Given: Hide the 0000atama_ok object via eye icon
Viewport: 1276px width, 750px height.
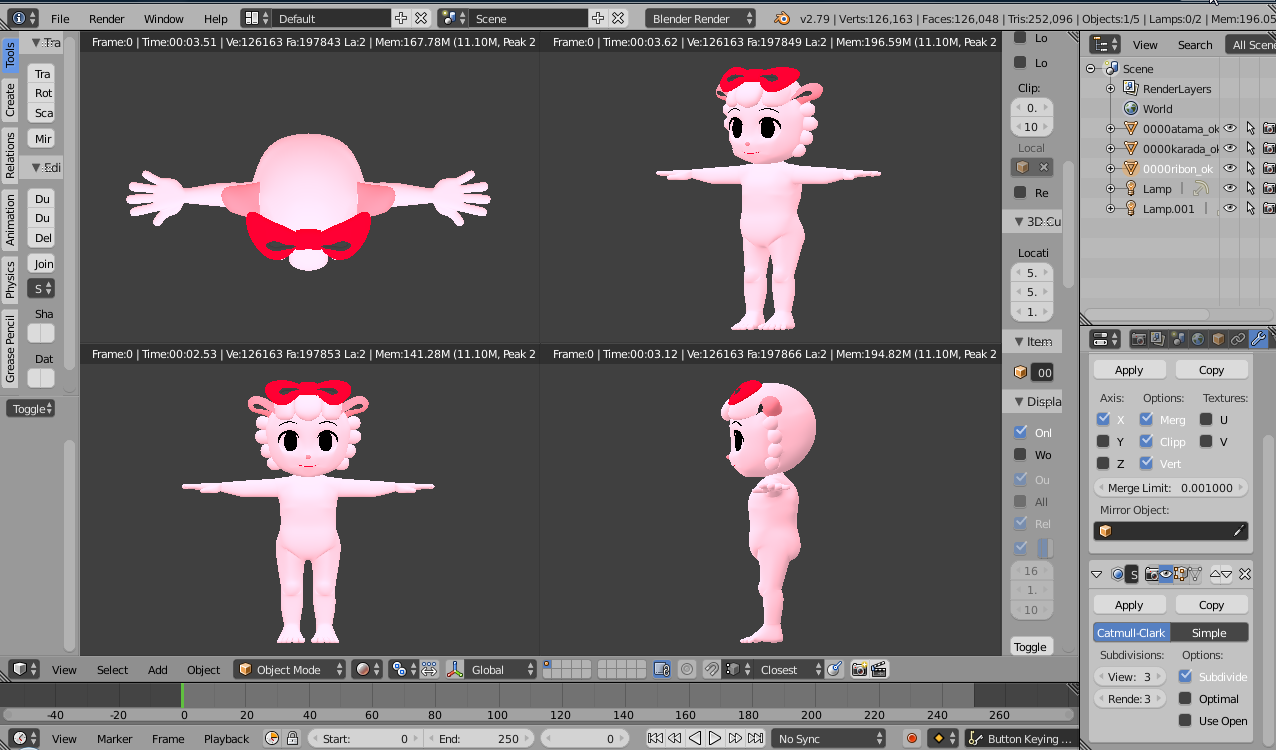Looking at the screenshot, I should [1230, 128].
